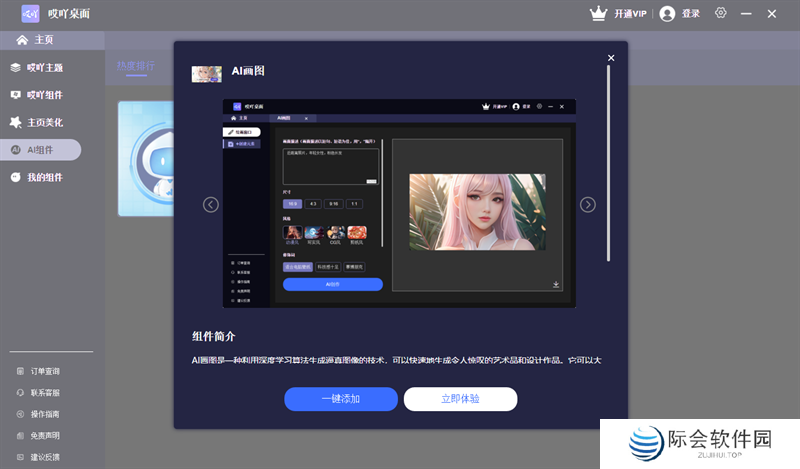800x469 pixels.
Task: Close the AI画图 dialog
Action: tap(611, 58)
